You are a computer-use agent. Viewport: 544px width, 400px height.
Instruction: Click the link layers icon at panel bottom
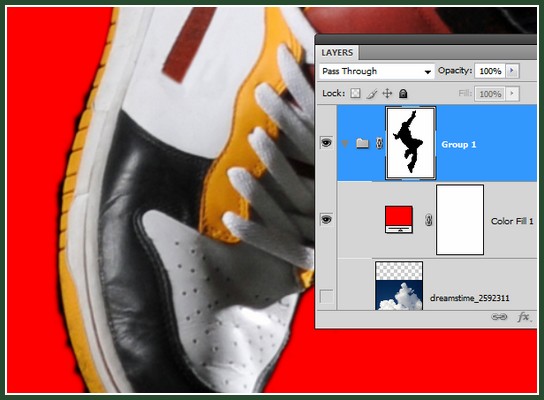coord(499,317)
